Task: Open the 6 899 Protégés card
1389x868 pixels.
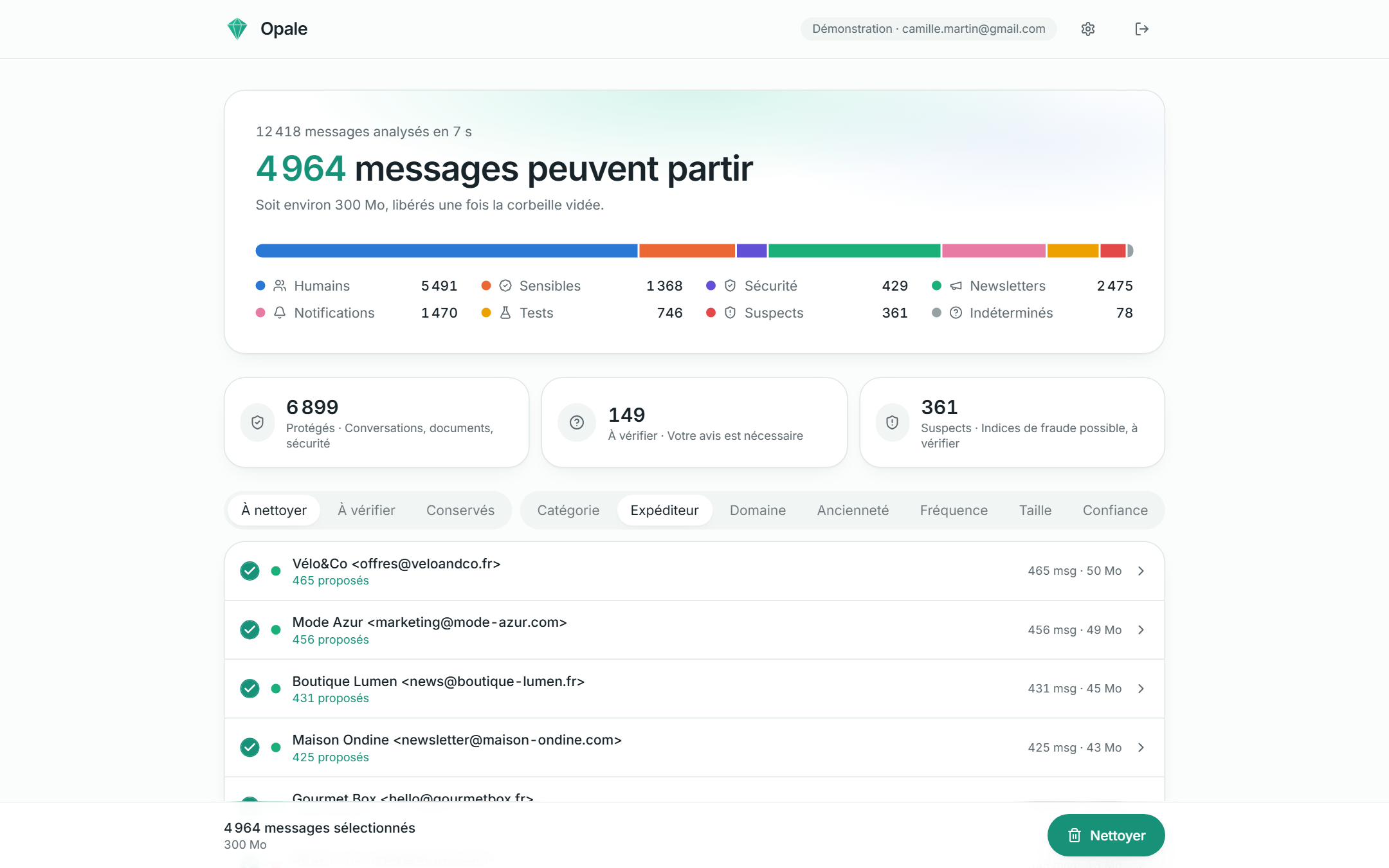Action: pyautogui.click(x=377, y=422)
